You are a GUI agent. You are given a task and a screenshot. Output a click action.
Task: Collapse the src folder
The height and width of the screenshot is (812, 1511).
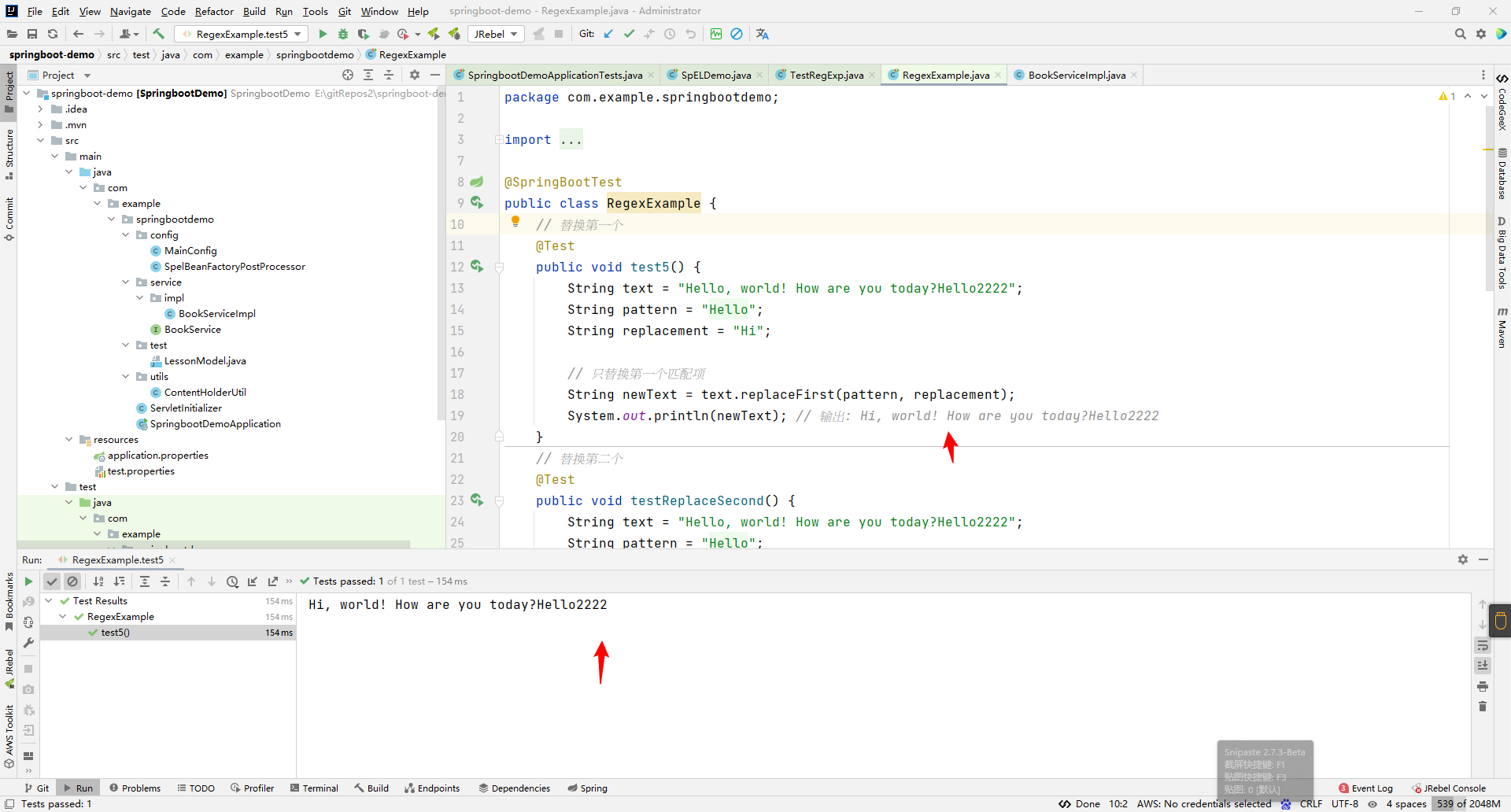pyautogui.click(x=40, y=141)
